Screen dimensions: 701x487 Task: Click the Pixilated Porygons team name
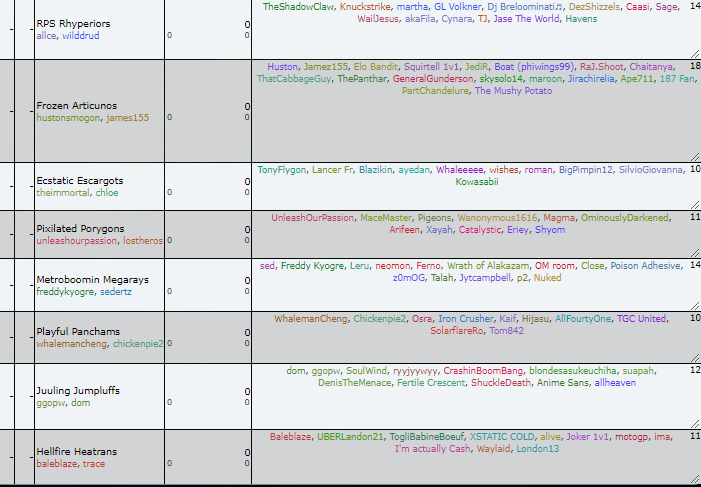[x=80, y=229]
